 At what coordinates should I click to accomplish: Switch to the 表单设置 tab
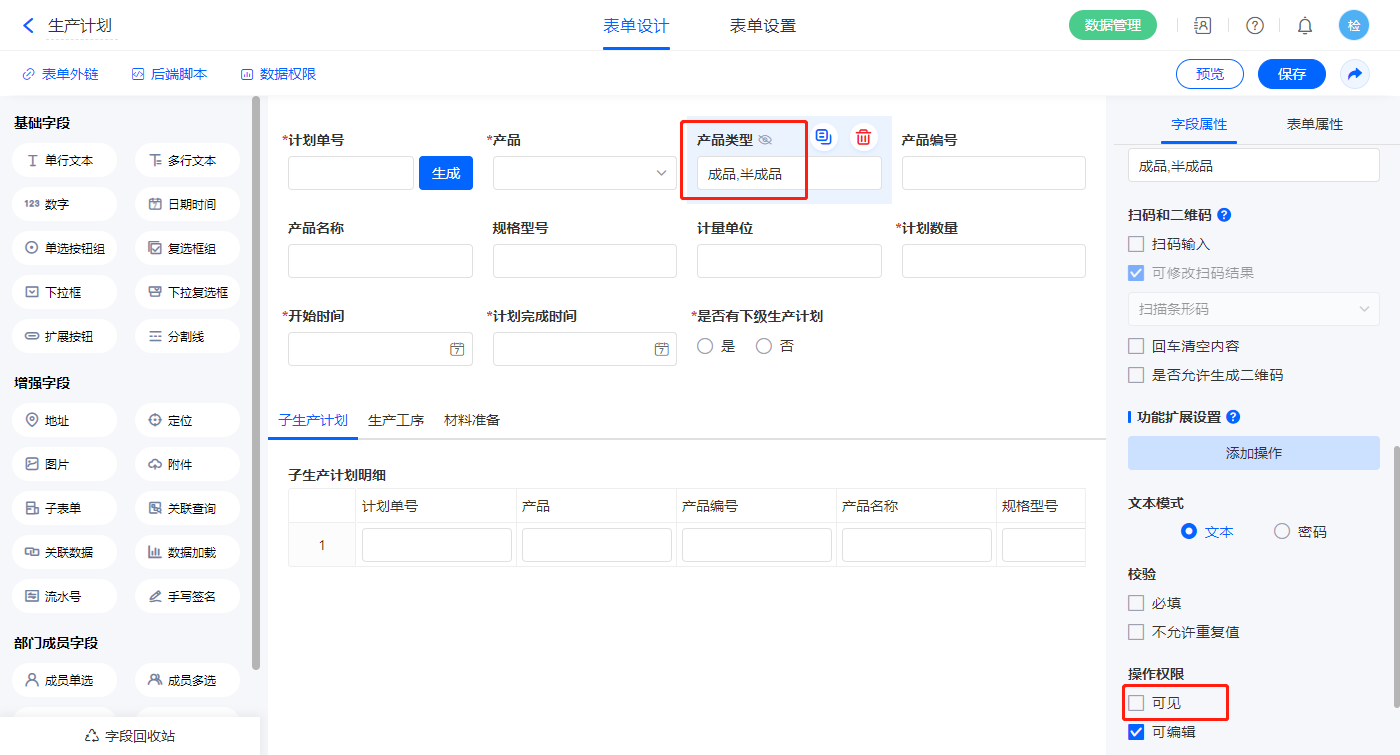(x=763, y=26)
